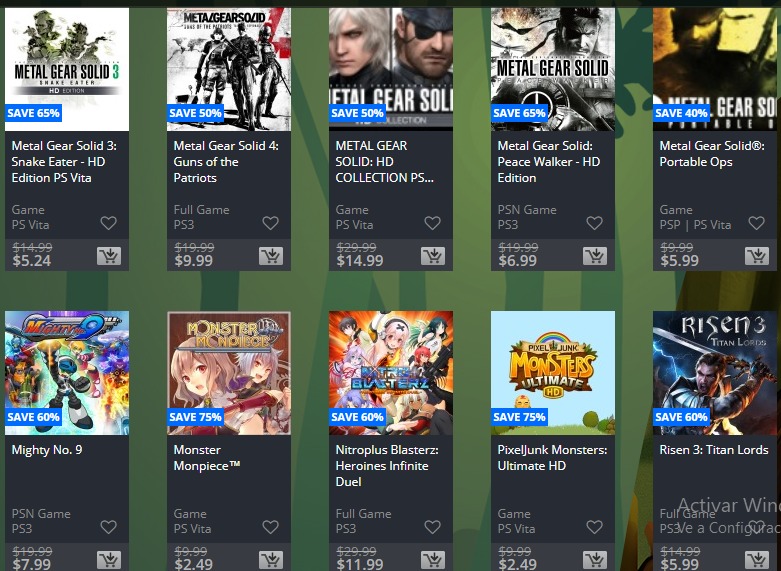The image size is (781, 571).
Task: Add Nitroplus Blasterz to cart
Action: pos(433,560)
